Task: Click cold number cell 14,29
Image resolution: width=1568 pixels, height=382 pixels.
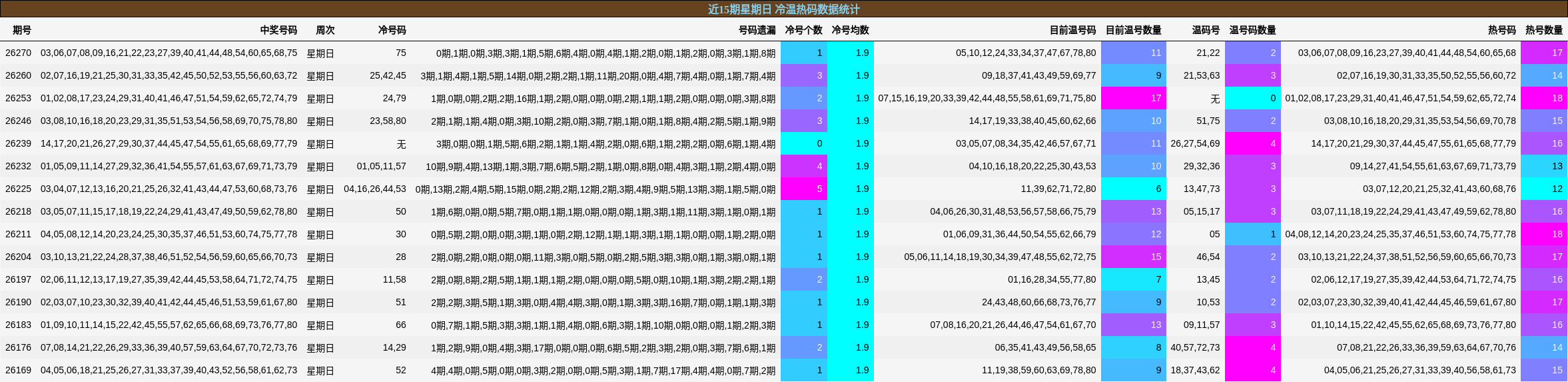Action: click(394, 347)
